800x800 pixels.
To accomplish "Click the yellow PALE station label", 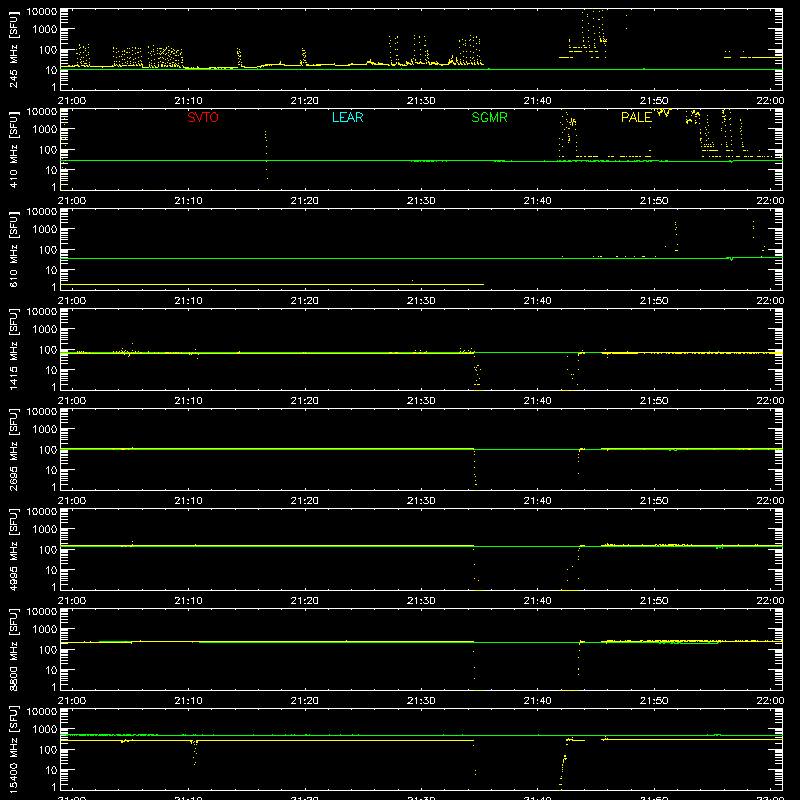I will (x=636, y=117).
